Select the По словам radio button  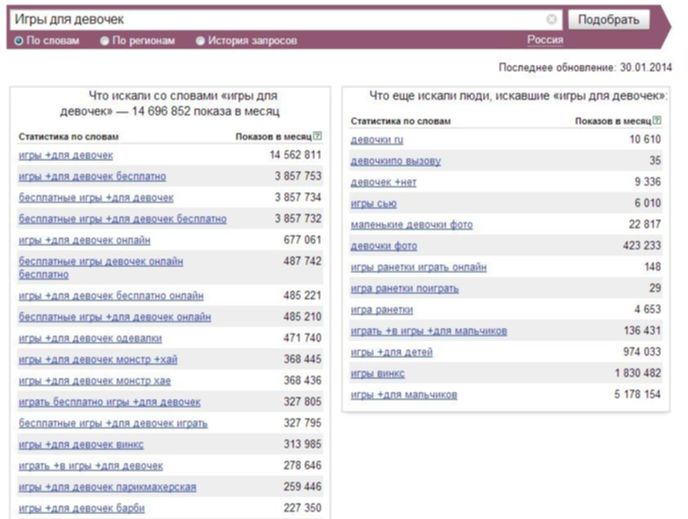18,41
